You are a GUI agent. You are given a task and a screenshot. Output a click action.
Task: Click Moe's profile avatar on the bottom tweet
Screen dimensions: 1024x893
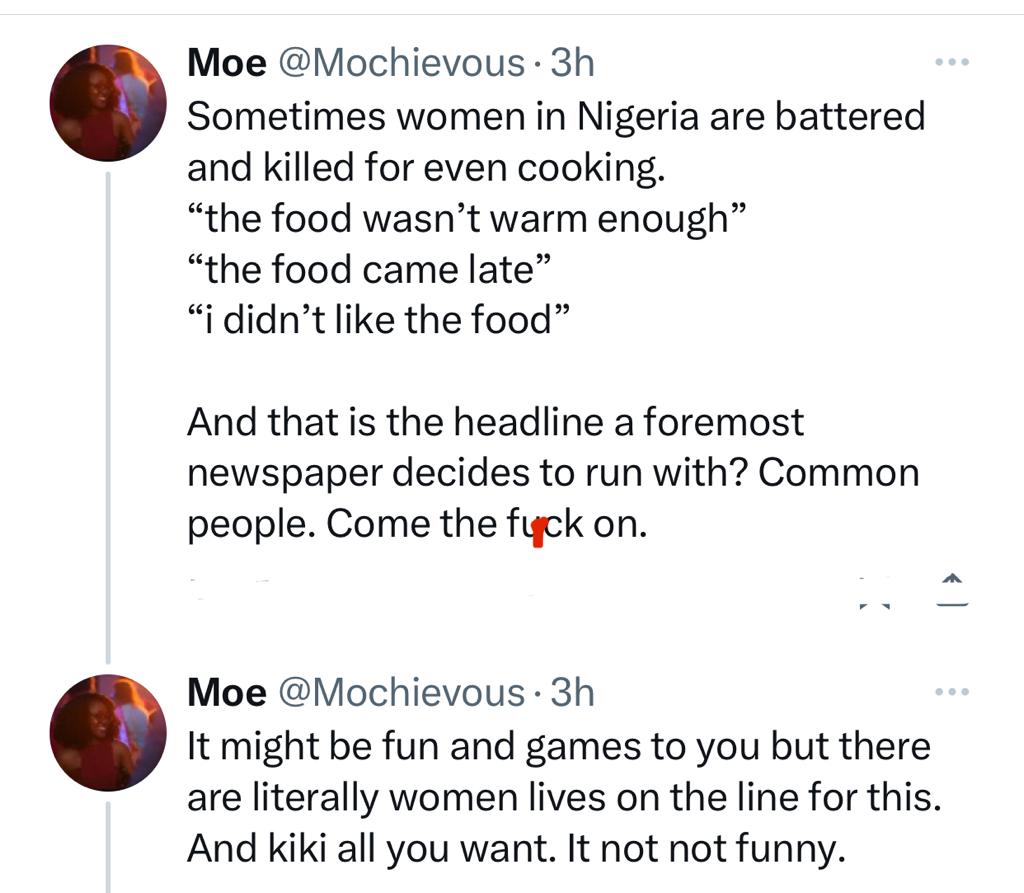(x=108, y=731)
